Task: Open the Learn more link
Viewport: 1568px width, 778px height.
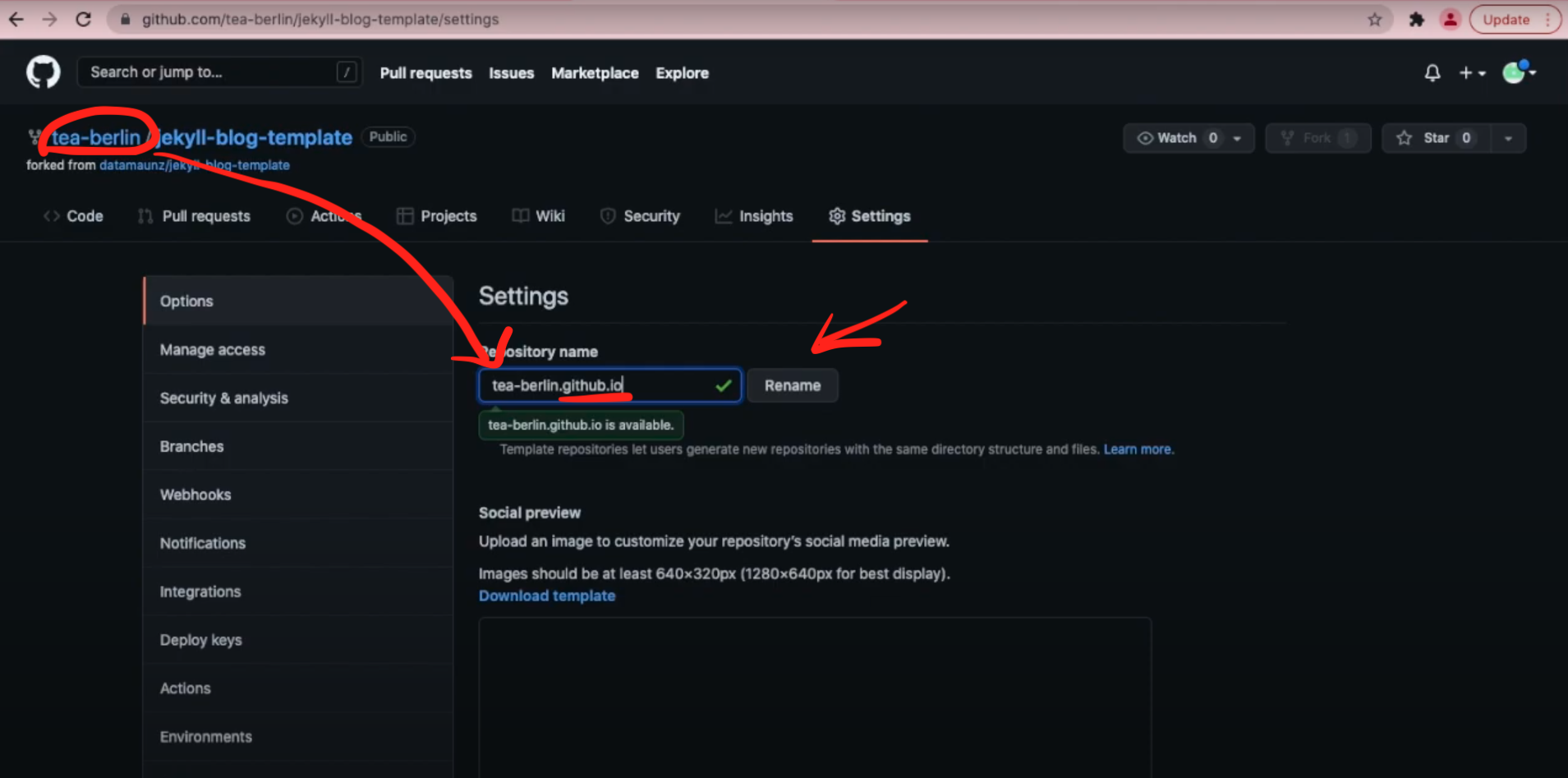Action: 1138,449
